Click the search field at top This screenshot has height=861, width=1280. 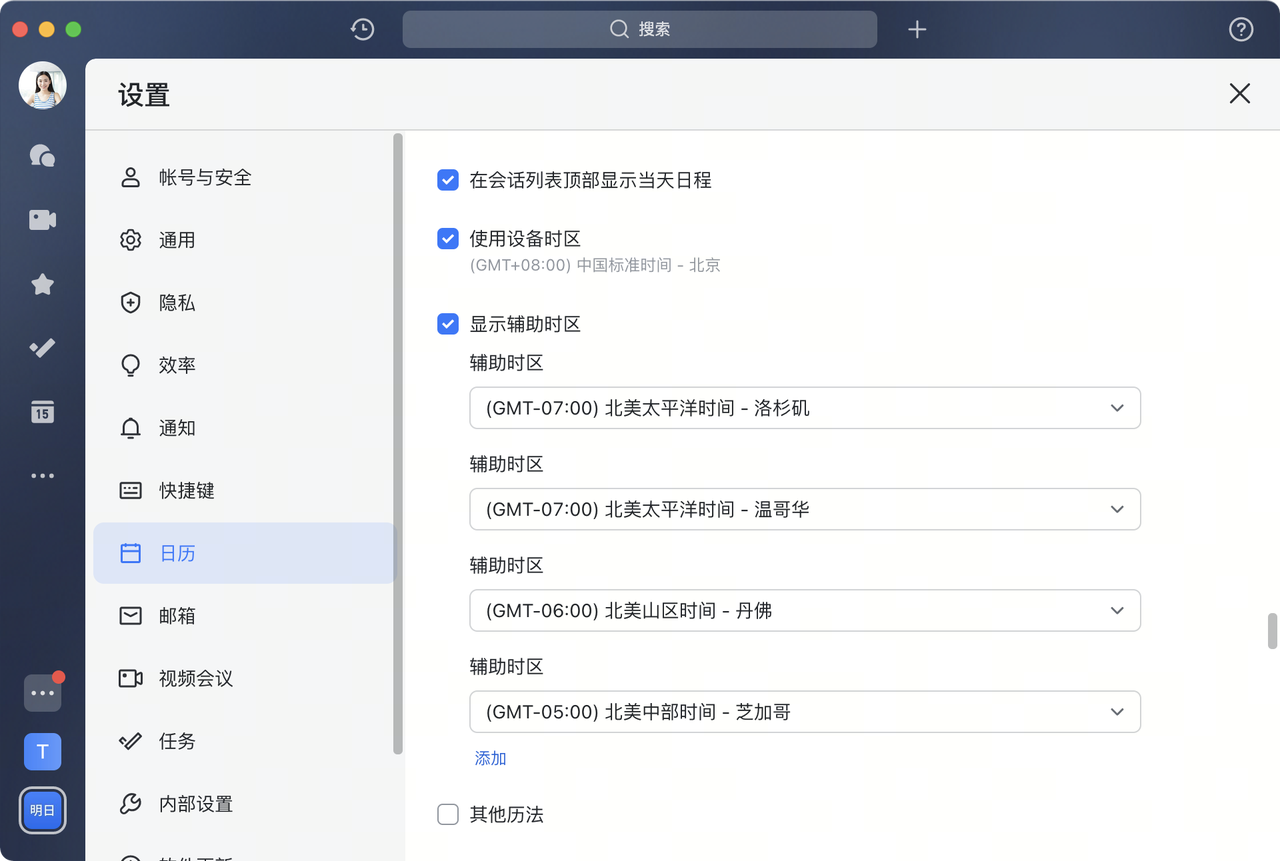[x=640, y=29]
